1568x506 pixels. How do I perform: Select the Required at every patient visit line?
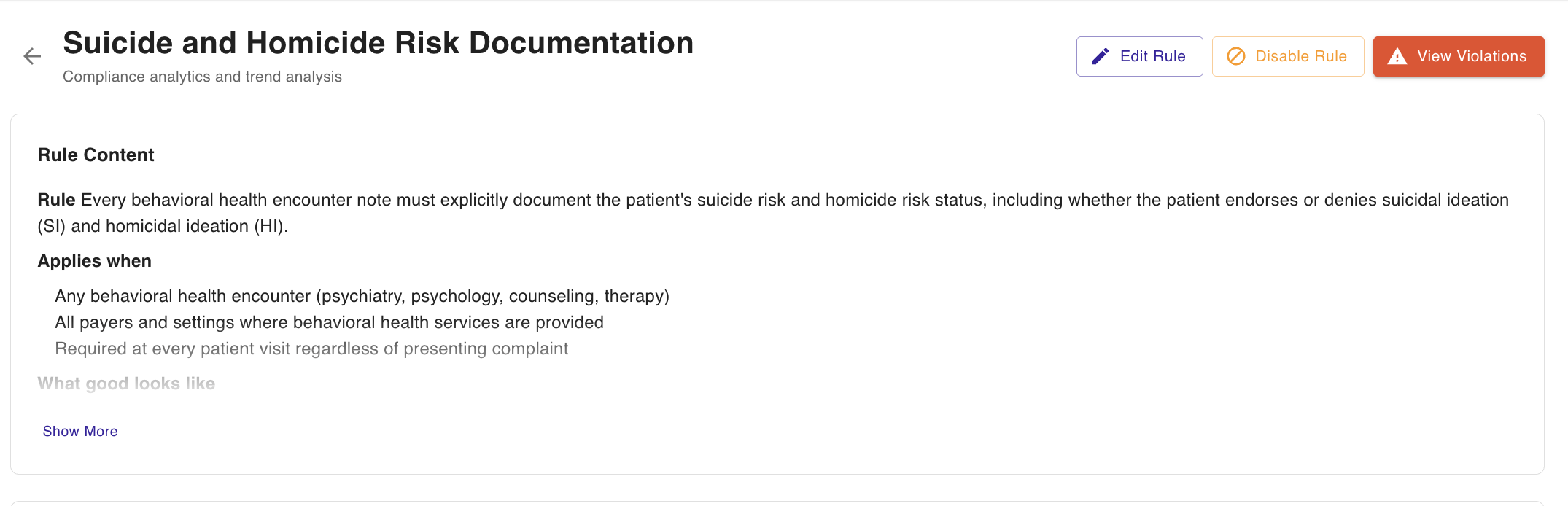[311, 349]
